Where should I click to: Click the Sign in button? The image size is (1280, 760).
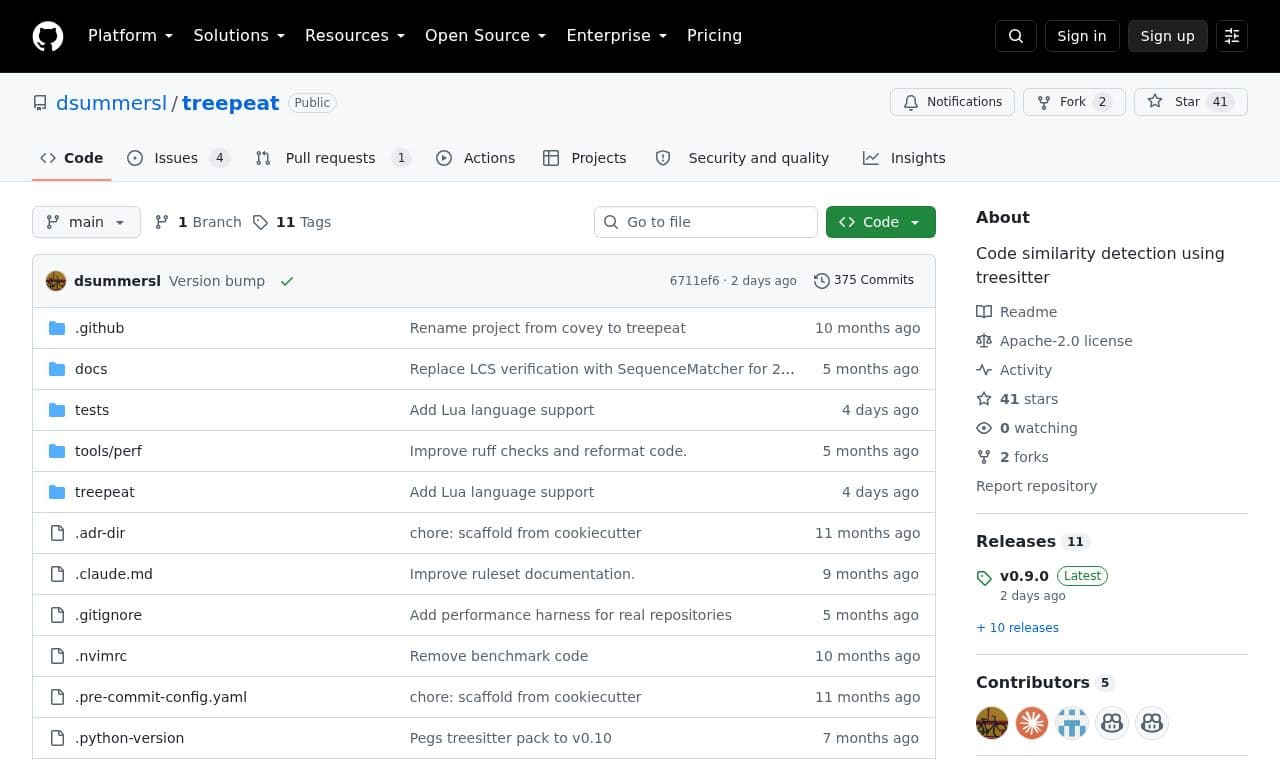point(1082,36)
